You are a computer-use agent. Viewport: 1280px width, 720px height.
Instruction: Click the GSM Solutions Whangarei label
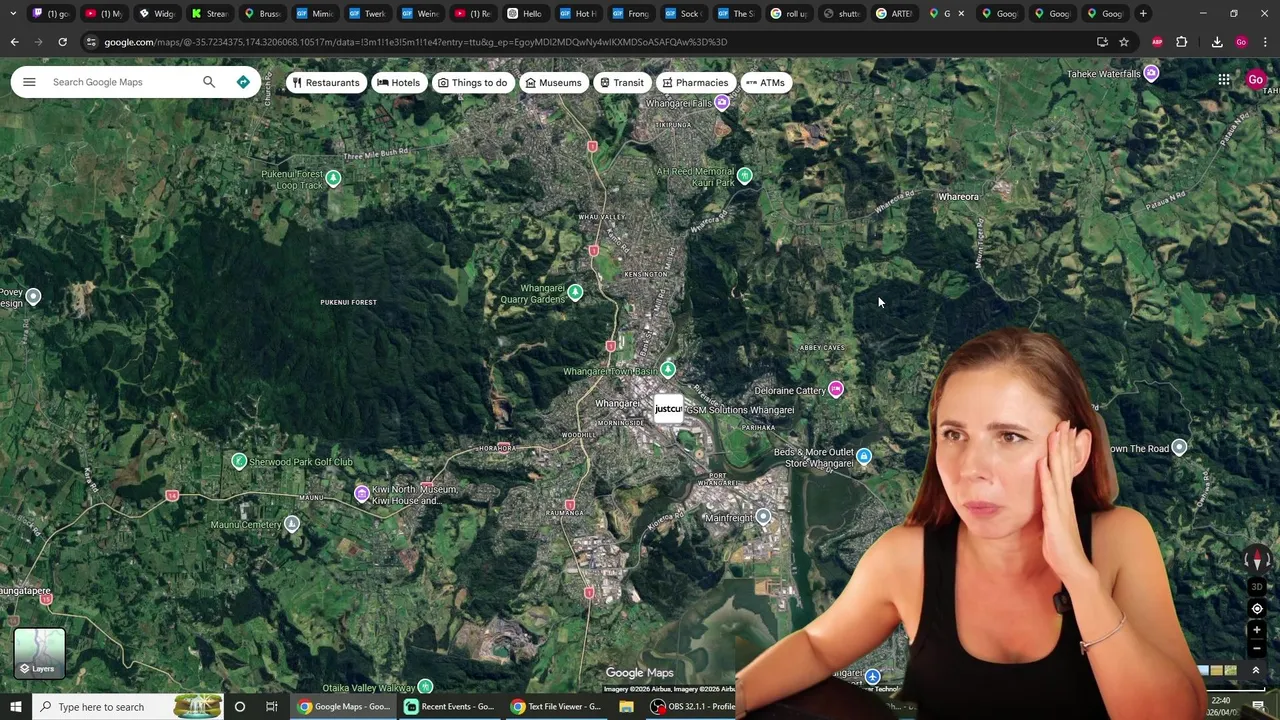[x=740, y=410]
